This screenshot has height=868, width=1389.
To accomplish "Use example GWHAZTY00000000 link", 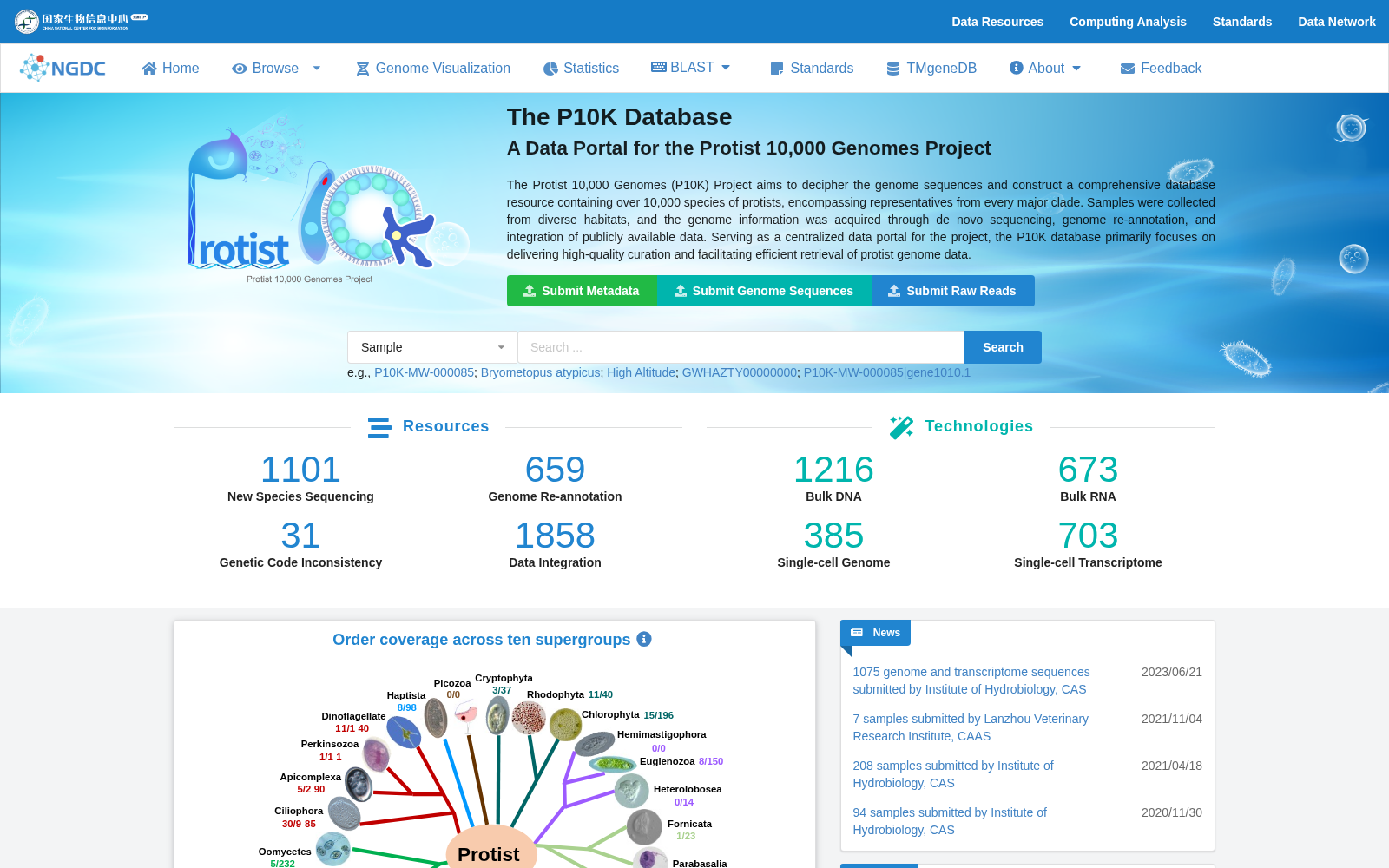I will coord(740,372).
